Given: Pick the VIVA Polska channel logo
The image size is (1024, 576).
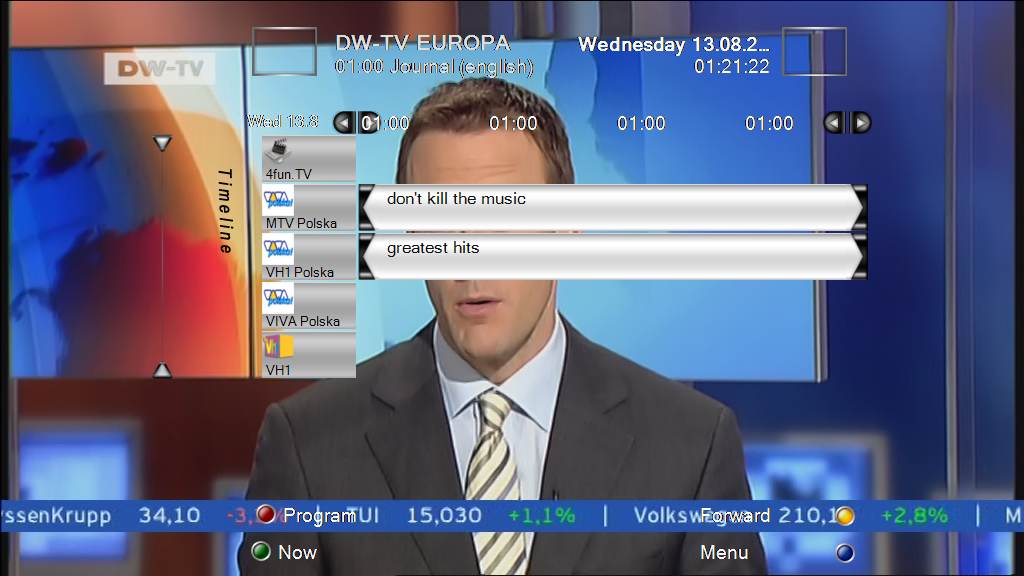Looking at the screenshot, I should click(x=278, y=298).
